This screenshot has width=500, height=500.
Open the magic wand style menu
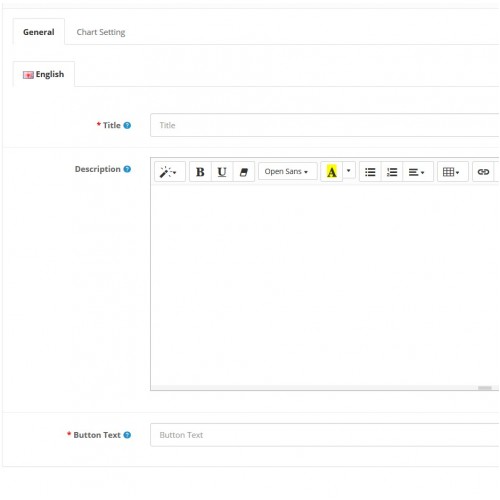(169, 172)
